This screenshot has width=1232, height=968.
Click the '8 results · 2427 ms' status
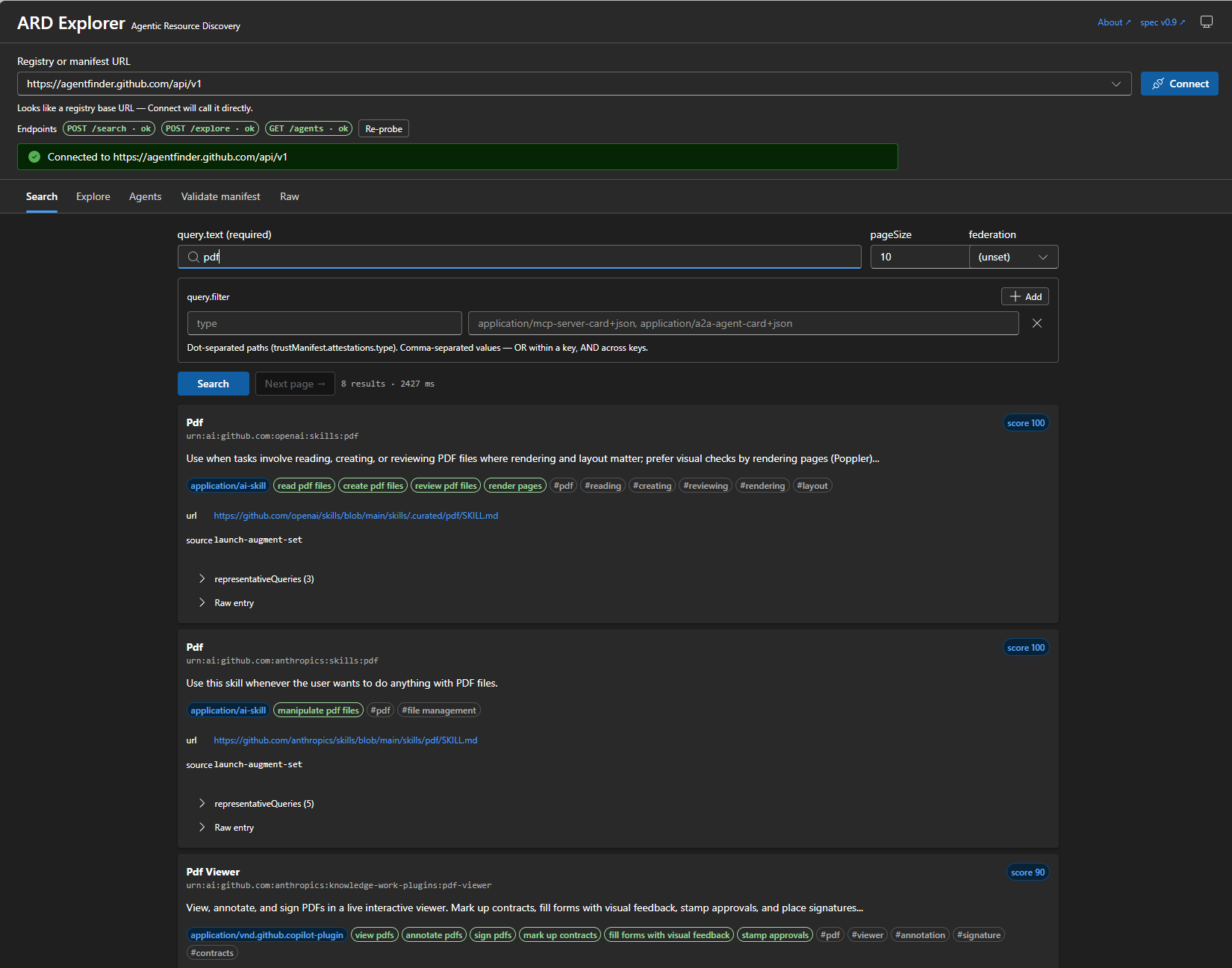tap(388, 384)
